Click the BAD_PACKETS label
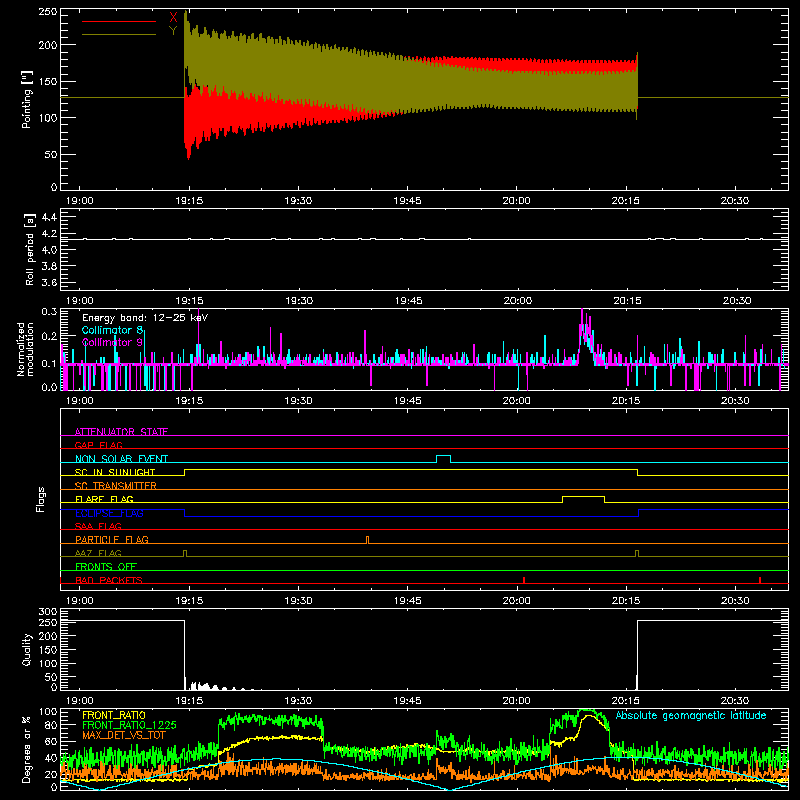800x800 pixels. coord(109,580)
